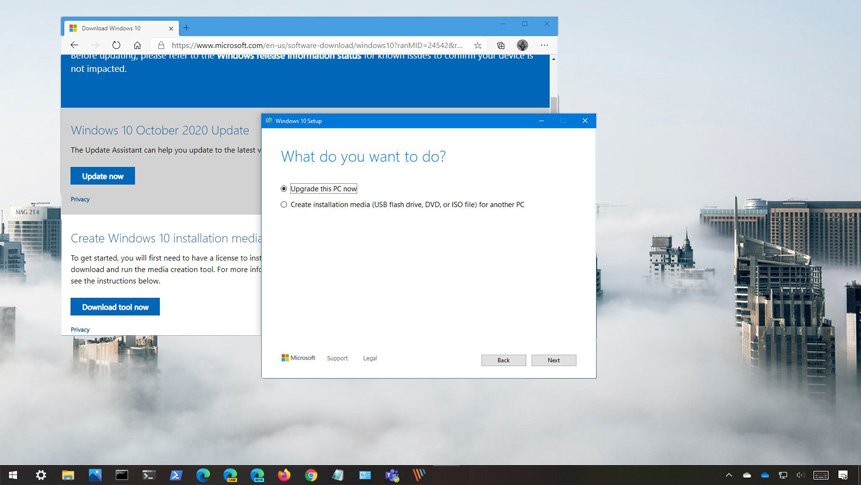Click the browser Home icon

pos(137,45)
